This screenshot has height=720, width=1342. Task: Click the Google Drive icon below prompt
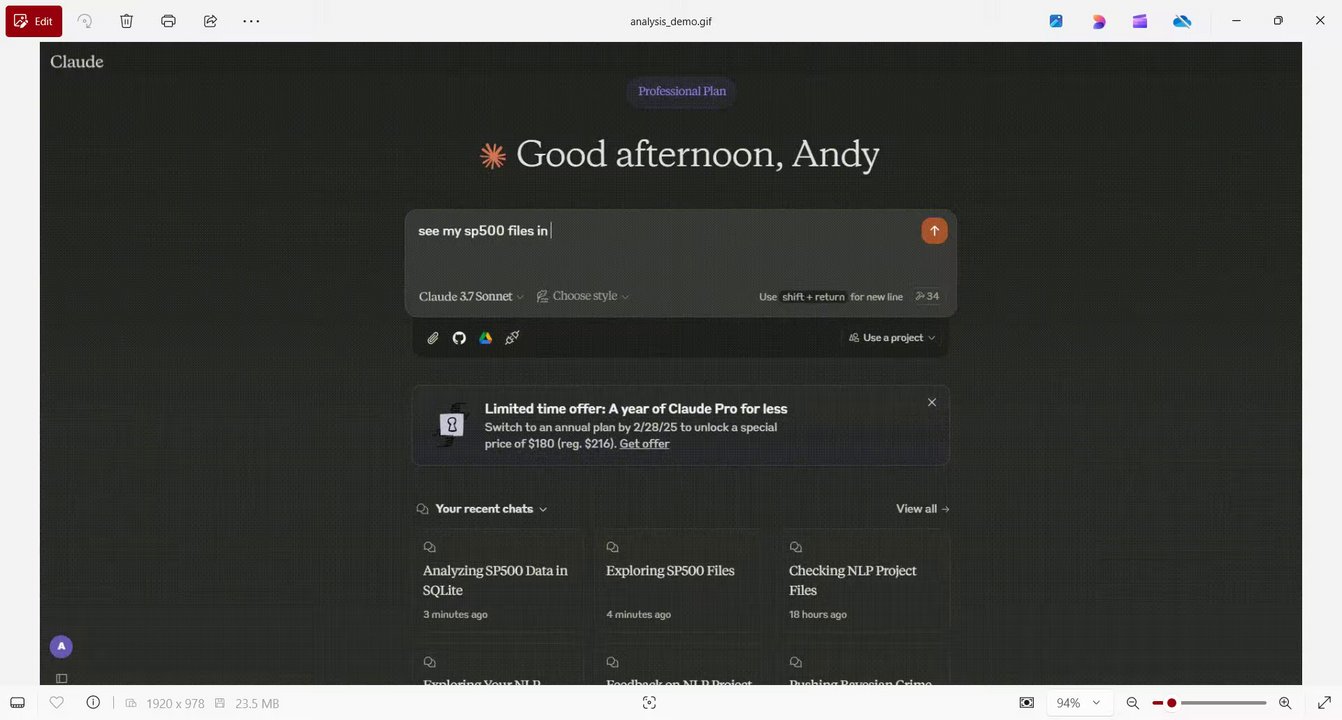(485, 338)
